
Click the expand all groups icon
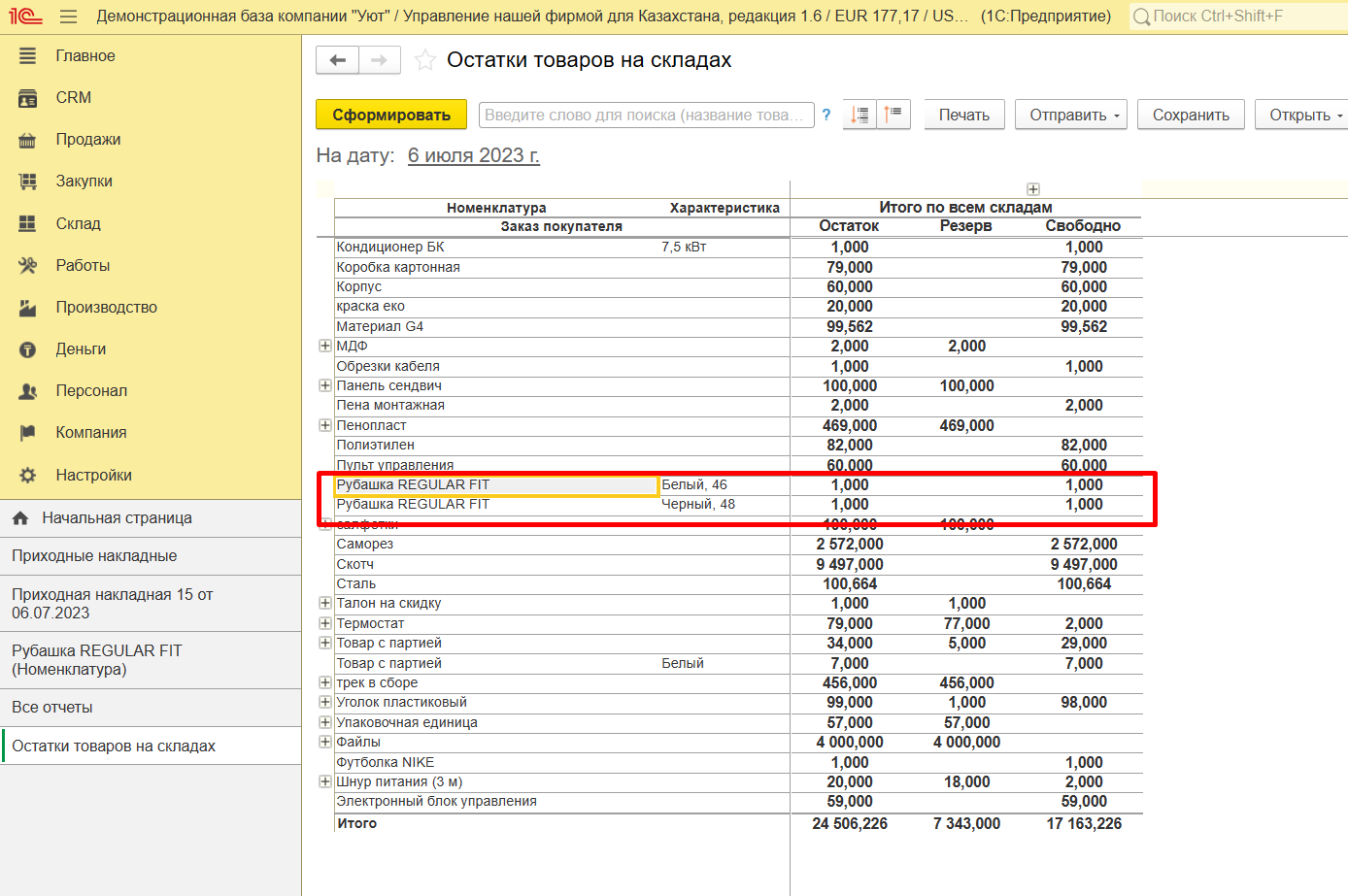point(859,115)
